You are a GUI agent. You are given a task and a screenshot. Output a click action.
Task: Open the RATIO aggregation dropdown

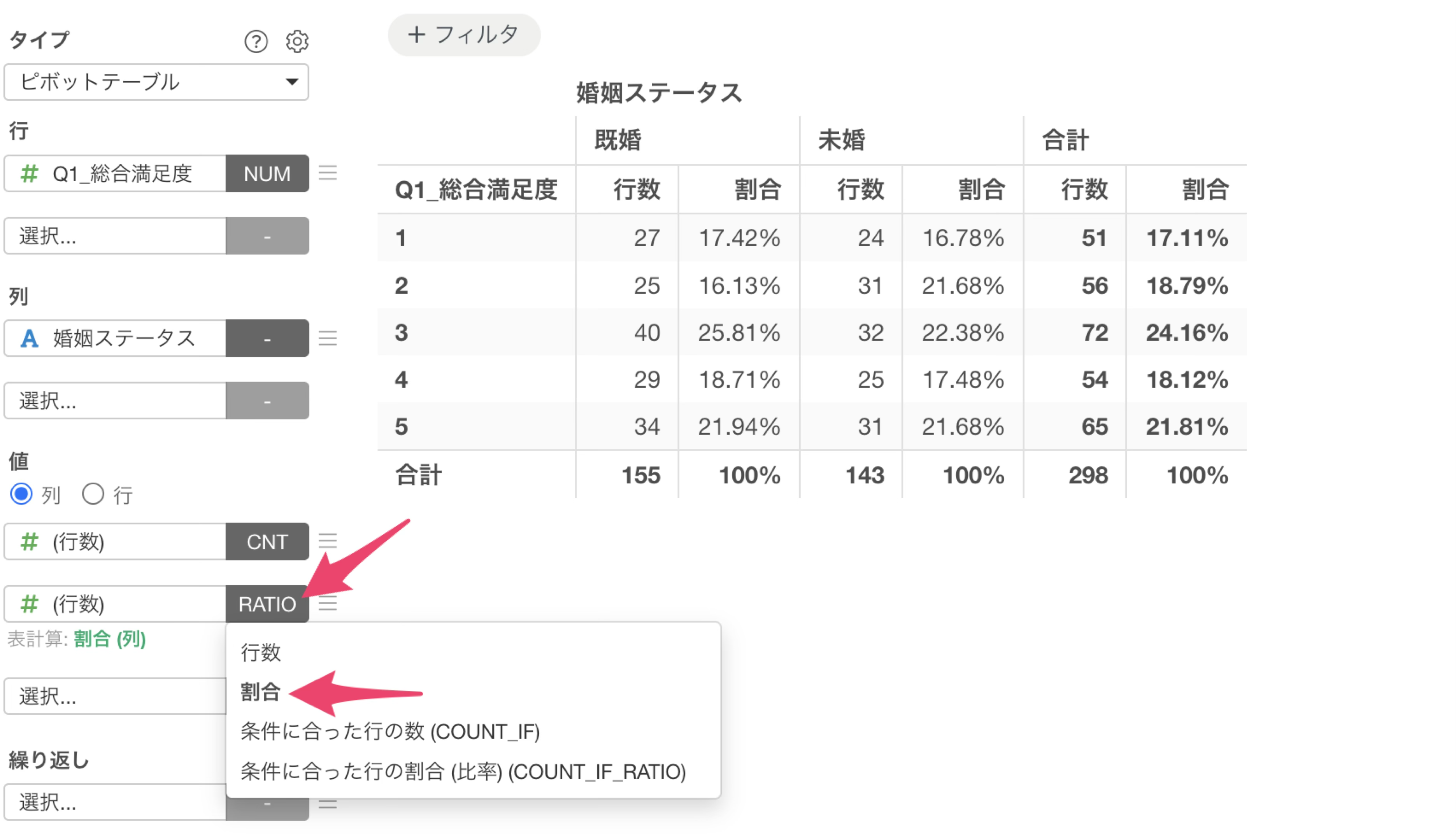click(267, 604)
